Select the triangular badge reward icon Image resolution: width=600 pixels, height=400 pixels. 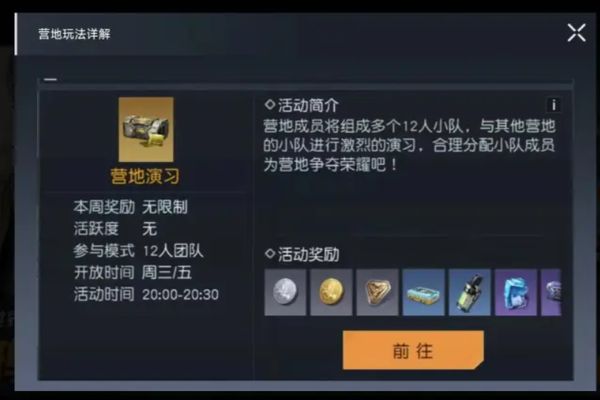[377, 292]
